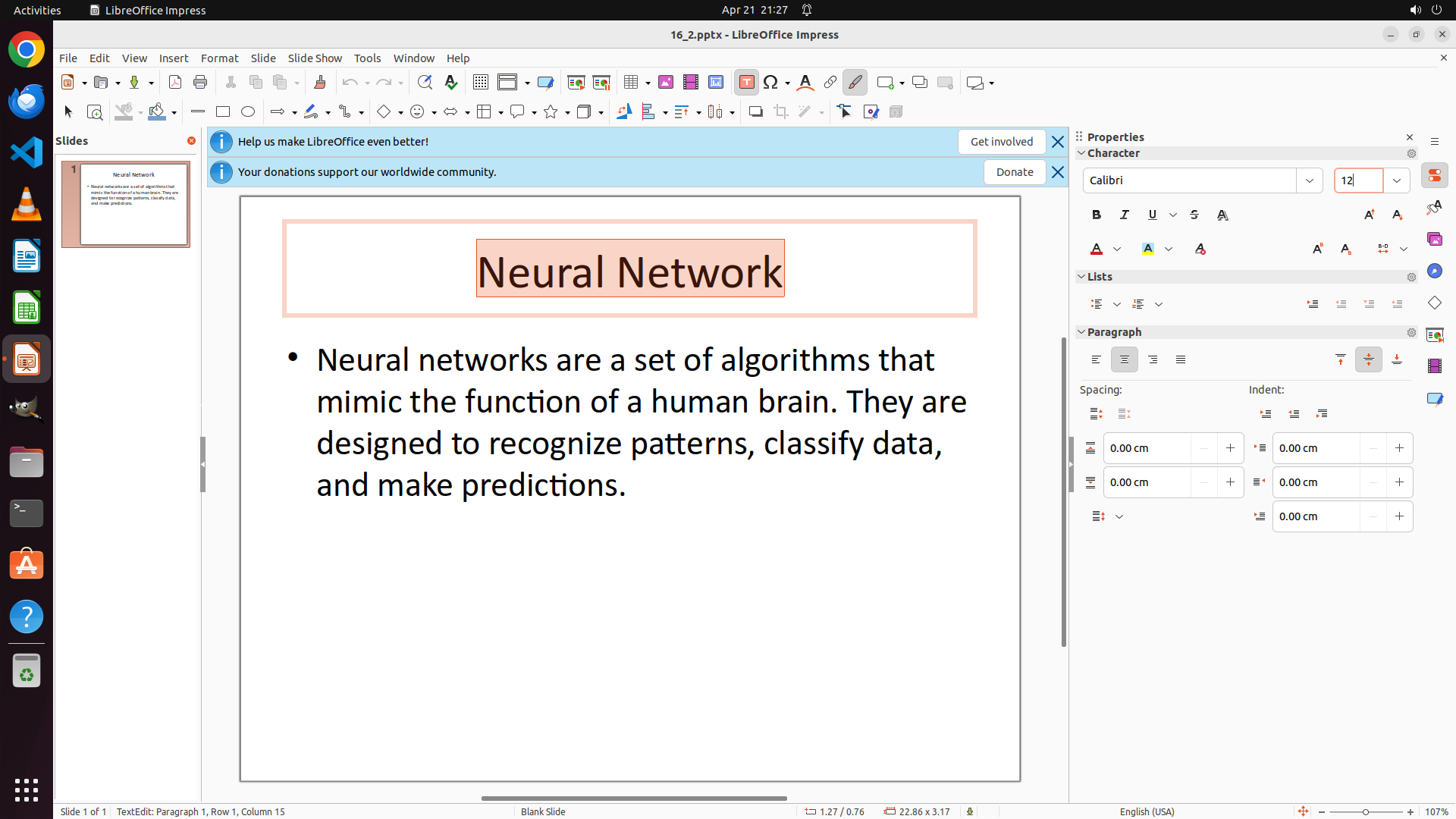The height and width of the screenshot is (819, 1456).
Task: Toggle Italic formatting in sidebar
Action: 1125,215
